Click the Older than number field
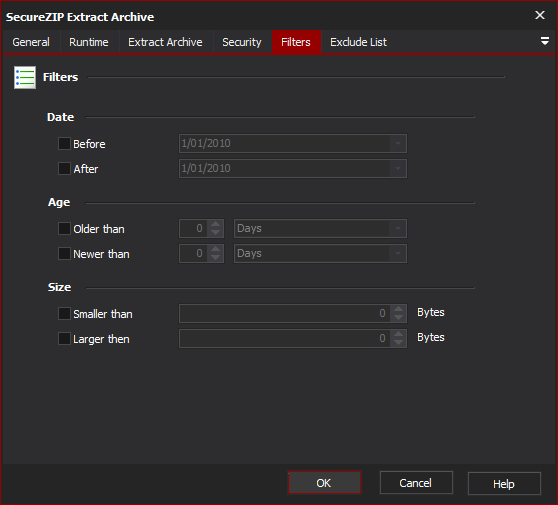 click(193, 228)
